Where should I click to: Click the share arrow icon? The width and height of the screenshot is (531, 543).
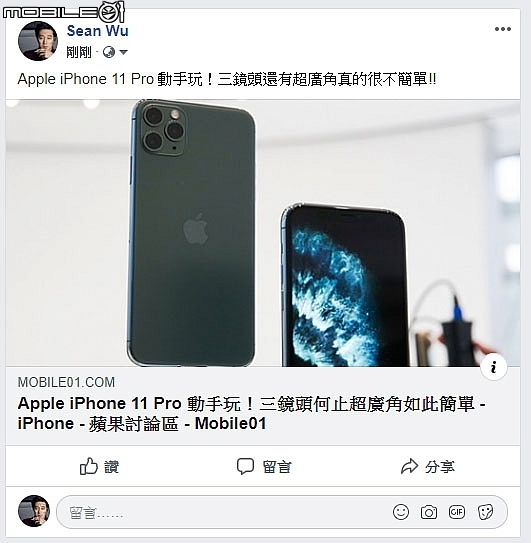pyautogui.click(x=409, y=466)
